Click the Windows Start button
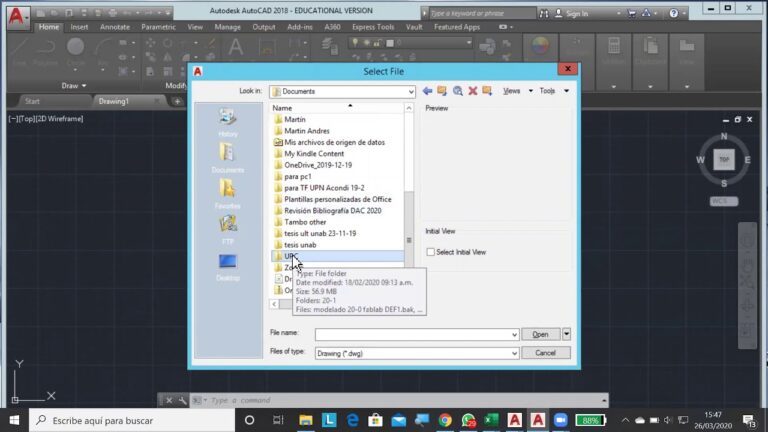 [x=14, y=420]
